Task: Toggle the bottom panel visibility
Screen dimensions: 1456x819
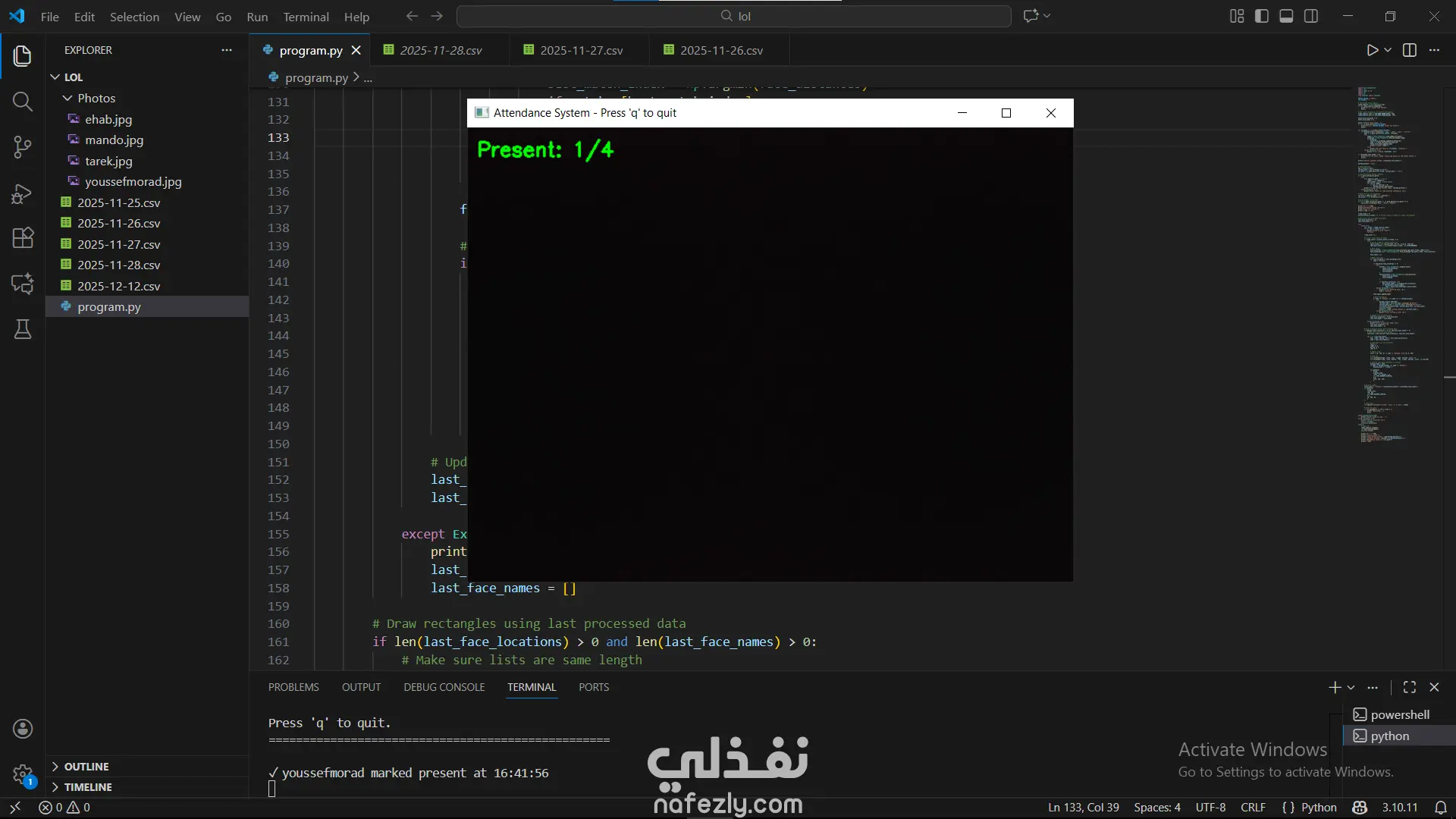Action: coord(1286,16)
